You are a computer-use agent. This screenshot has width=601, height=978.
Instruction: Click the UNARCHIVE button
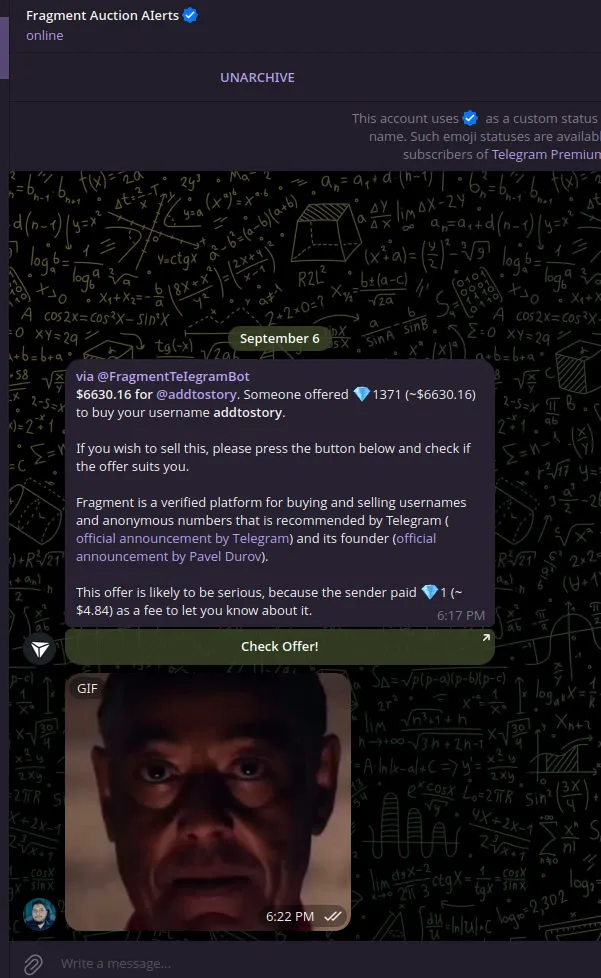click(x=257, y=77)
